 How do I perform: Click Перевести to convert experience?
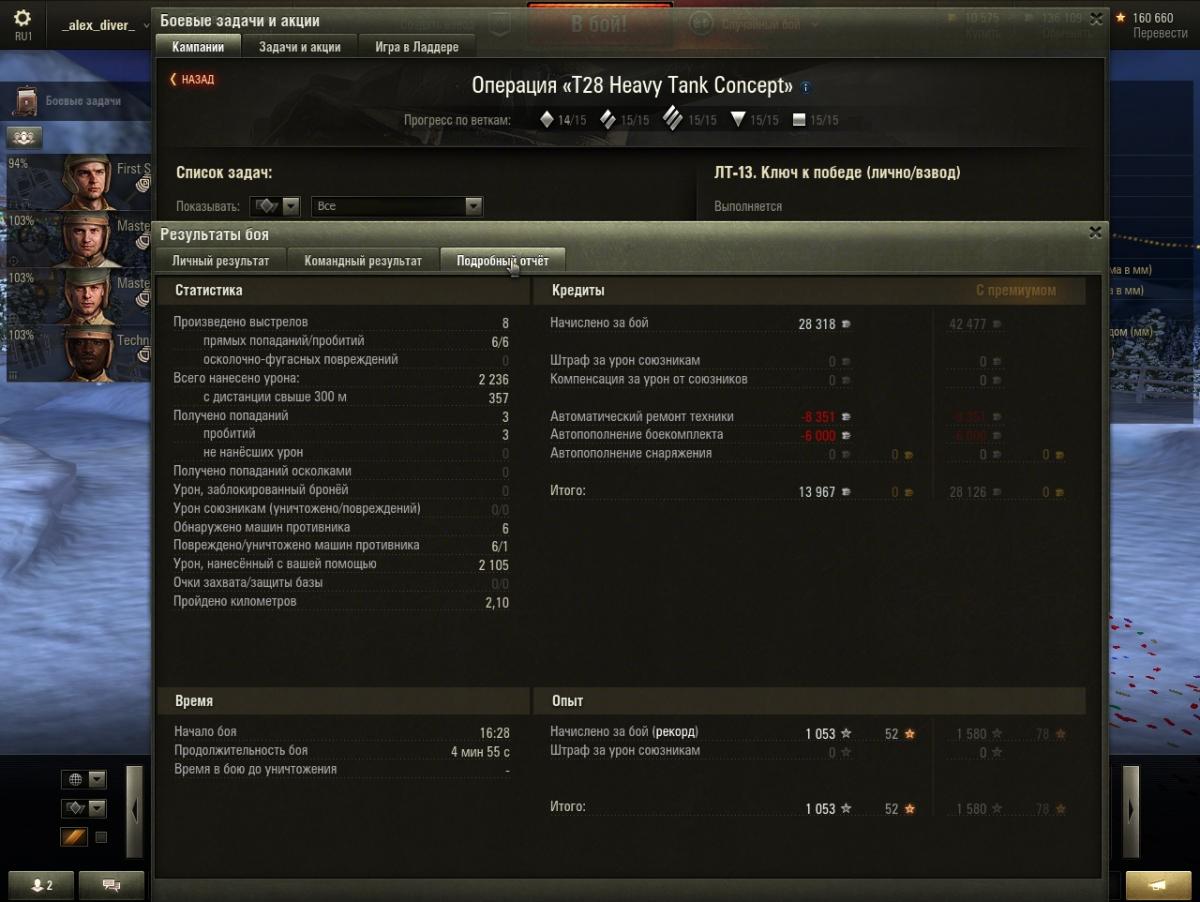pos(1160,33)
